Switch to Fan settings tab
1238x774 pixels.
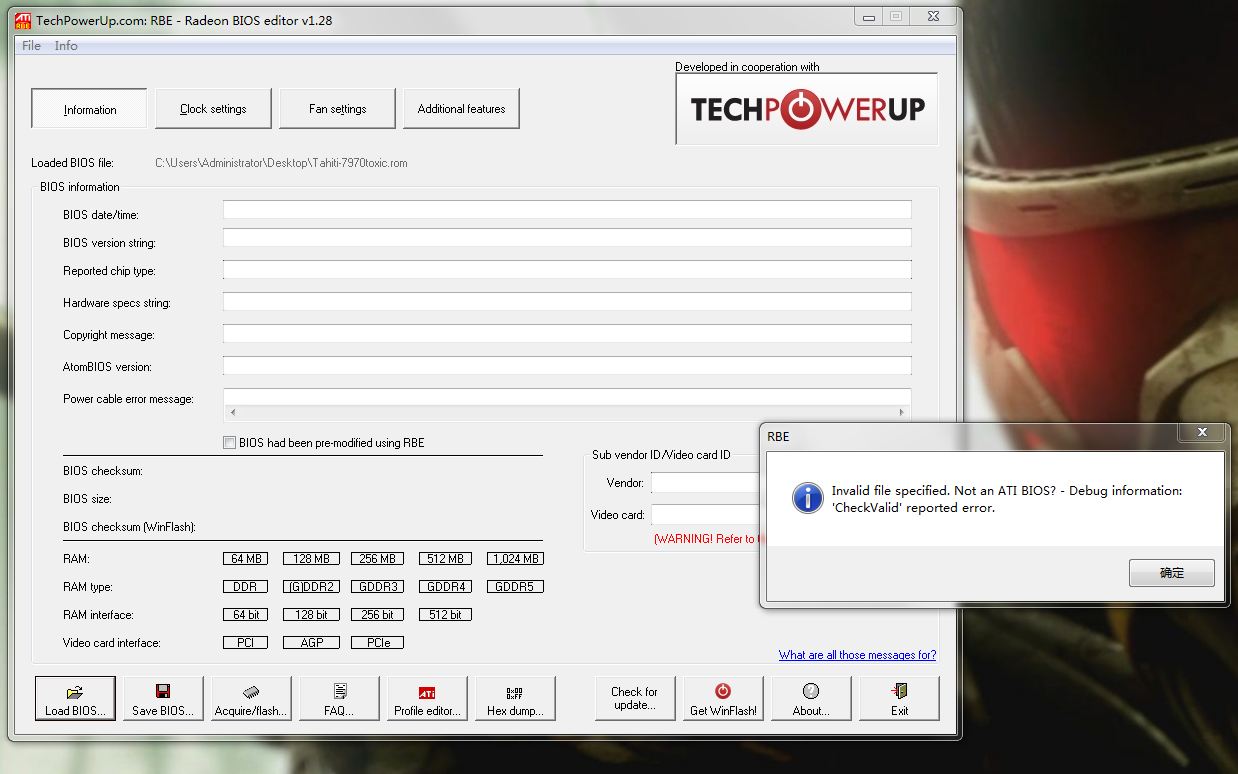[x=337, y=109]
